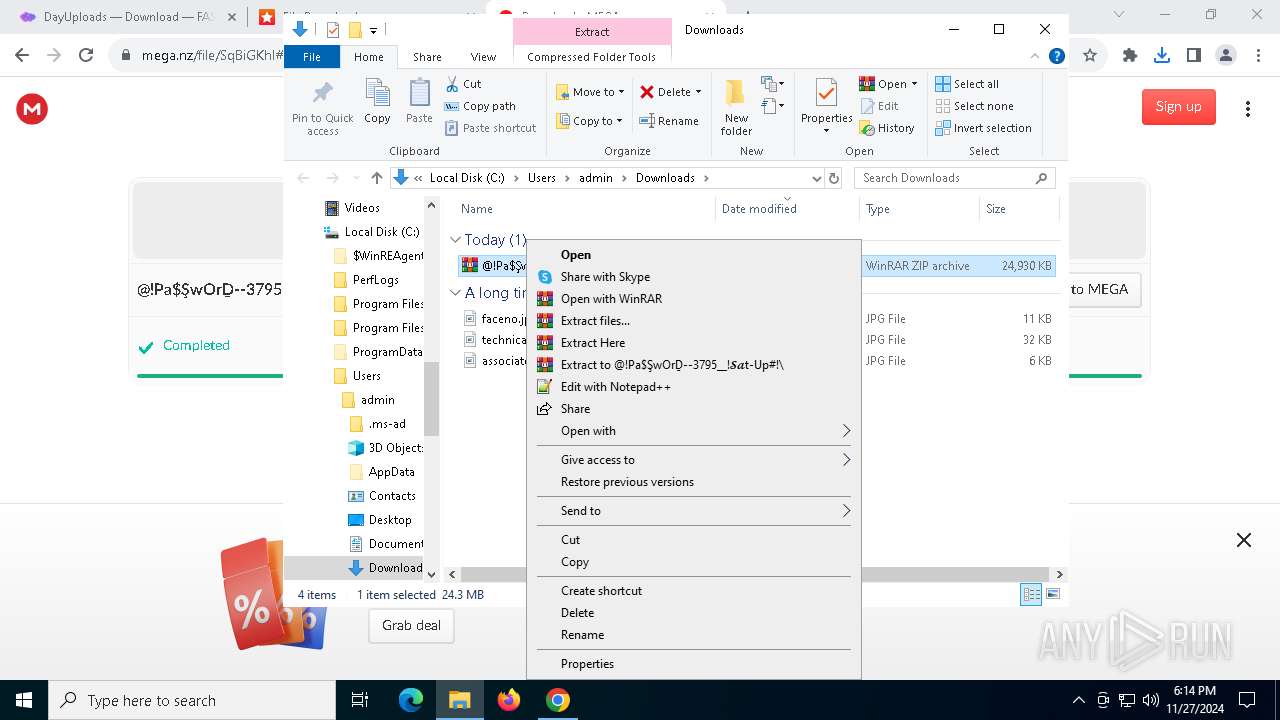
Task: Click the Chrome downloads icon
Action: 1162,56
